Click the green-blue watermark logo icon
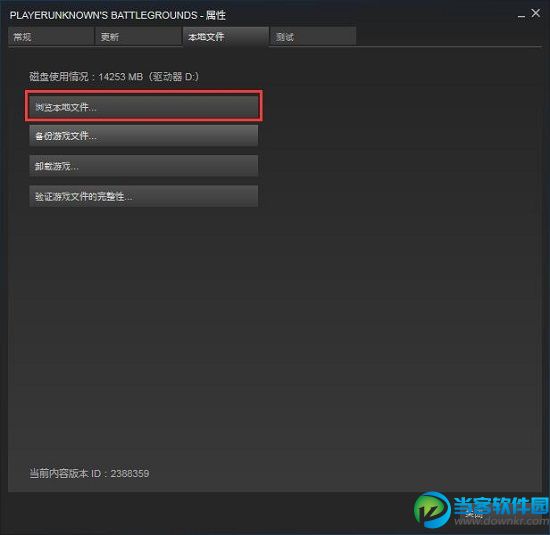 (x=432, y=509)
